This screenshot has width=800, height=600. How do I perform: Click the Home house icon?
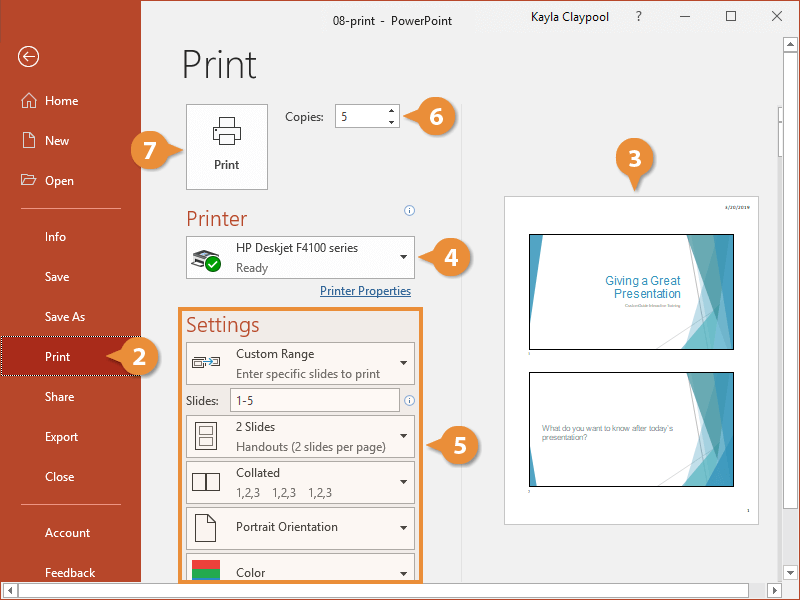(x=29, y=101)
